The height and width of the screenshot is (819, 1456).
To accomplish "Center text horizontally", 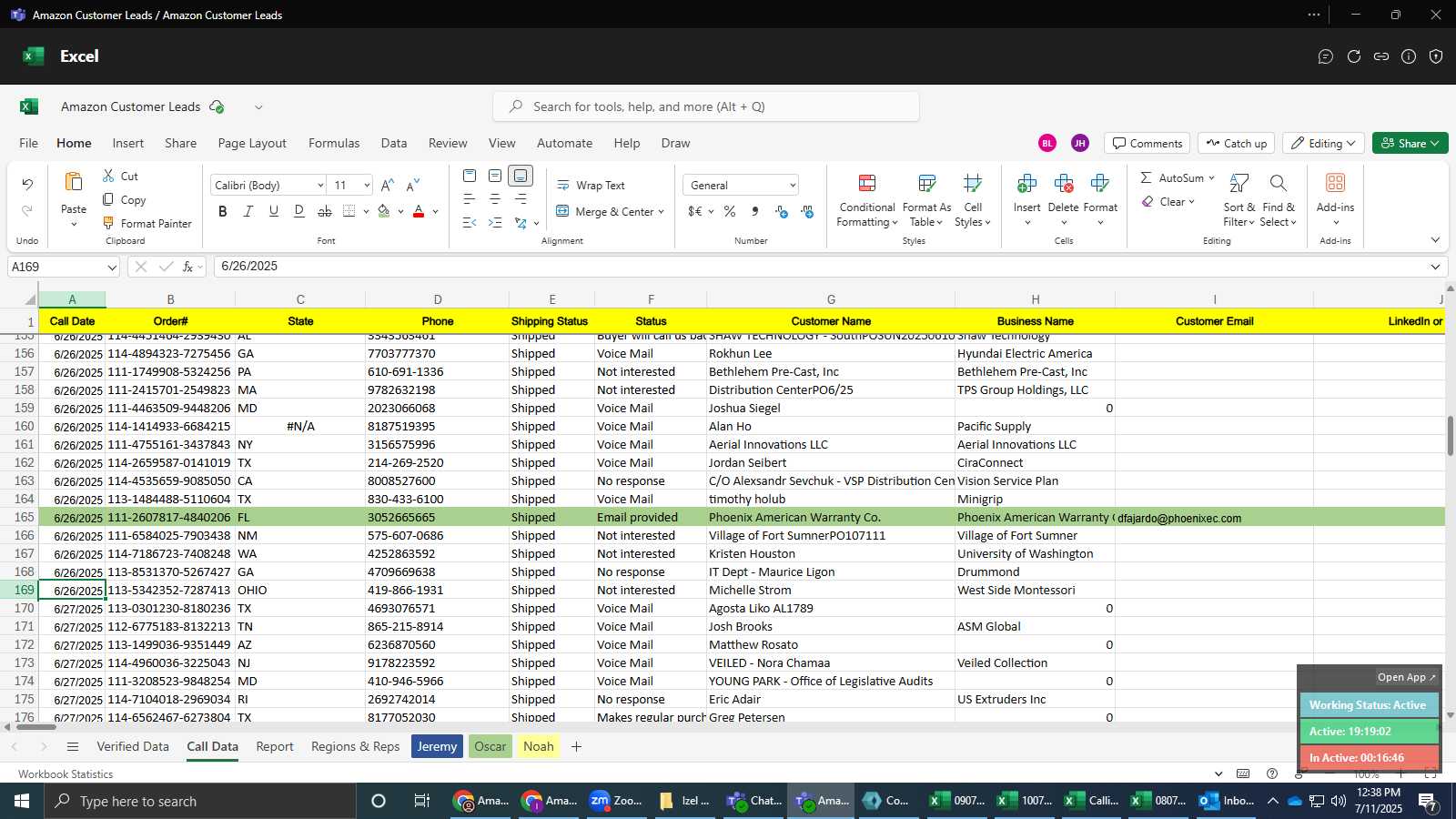I will [x=495, y=198].
